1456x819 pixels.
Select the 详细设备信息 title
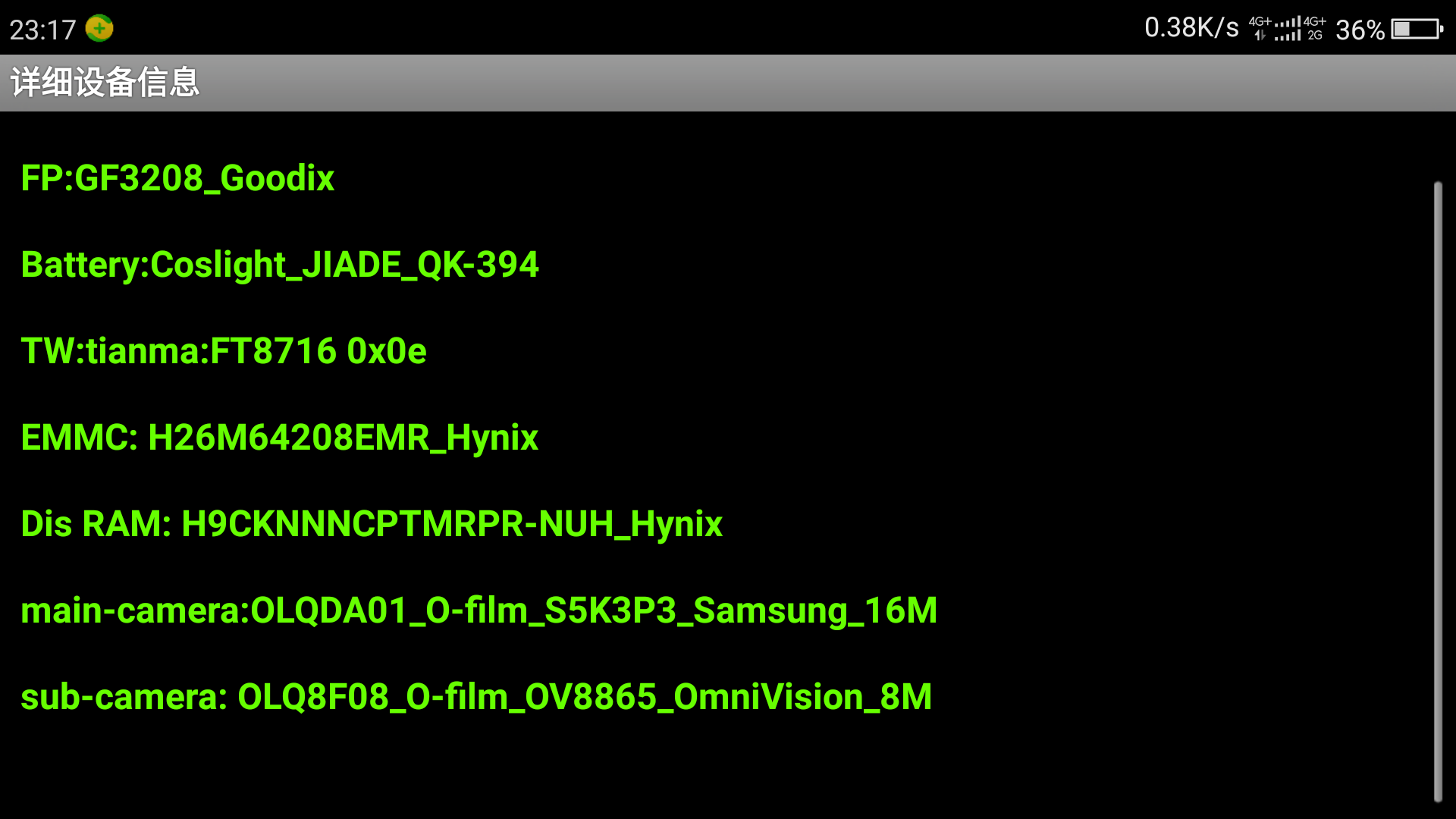(x=105, y=82)
